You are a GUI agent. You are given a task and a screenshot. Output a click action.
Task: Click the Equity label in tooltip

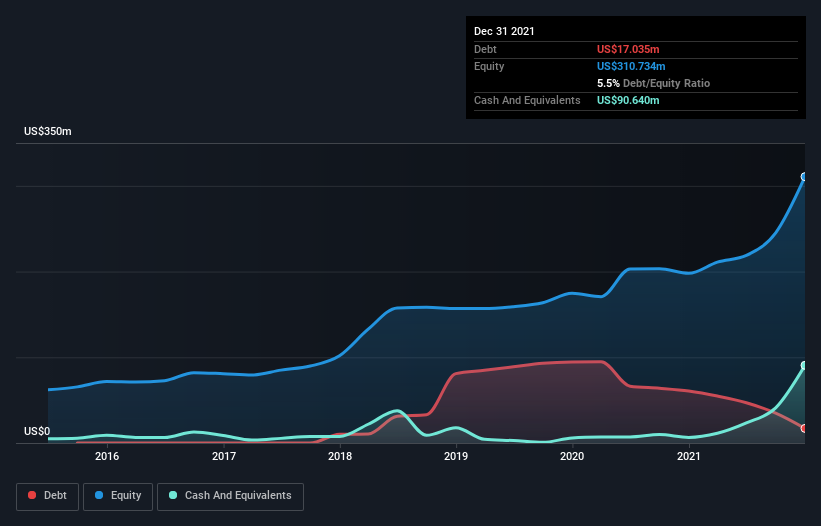click(489, 66)
